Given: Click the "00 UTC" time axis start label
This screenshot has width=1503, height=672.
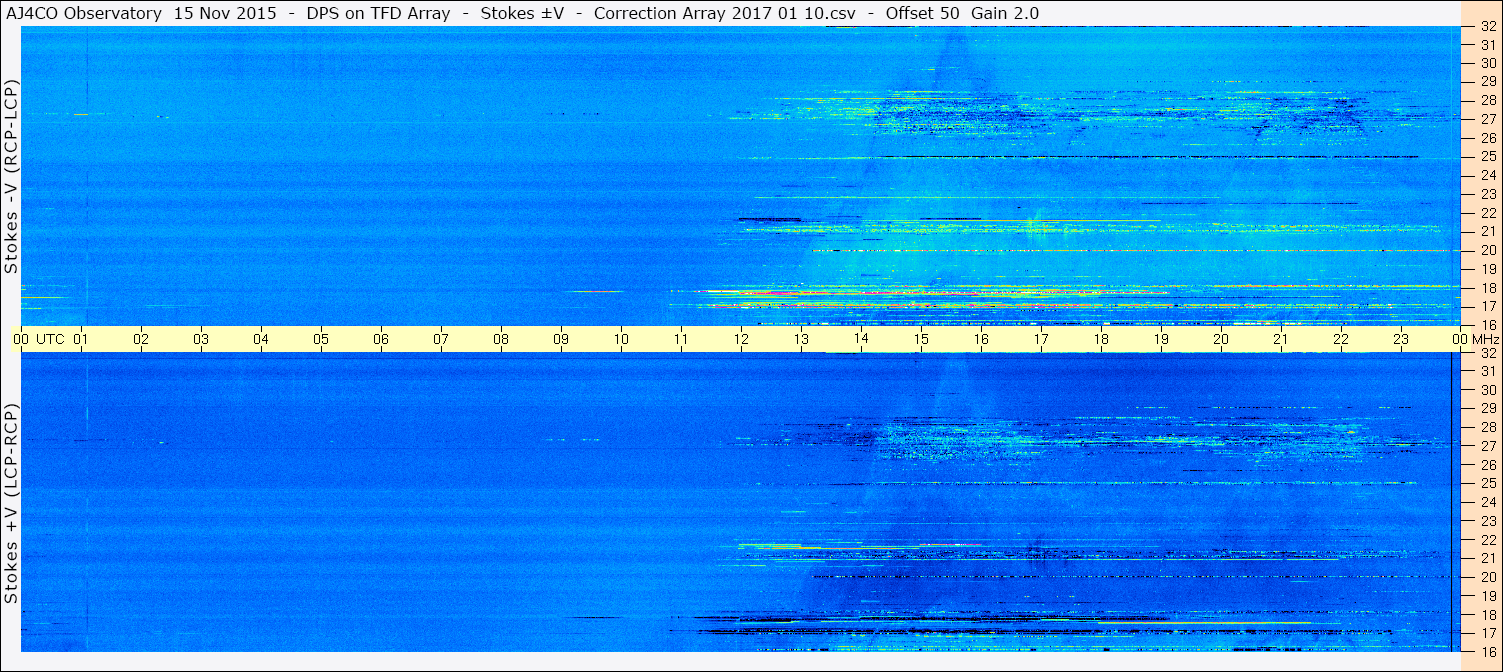Looking at the screenshot, I should [x=38, y=339].
